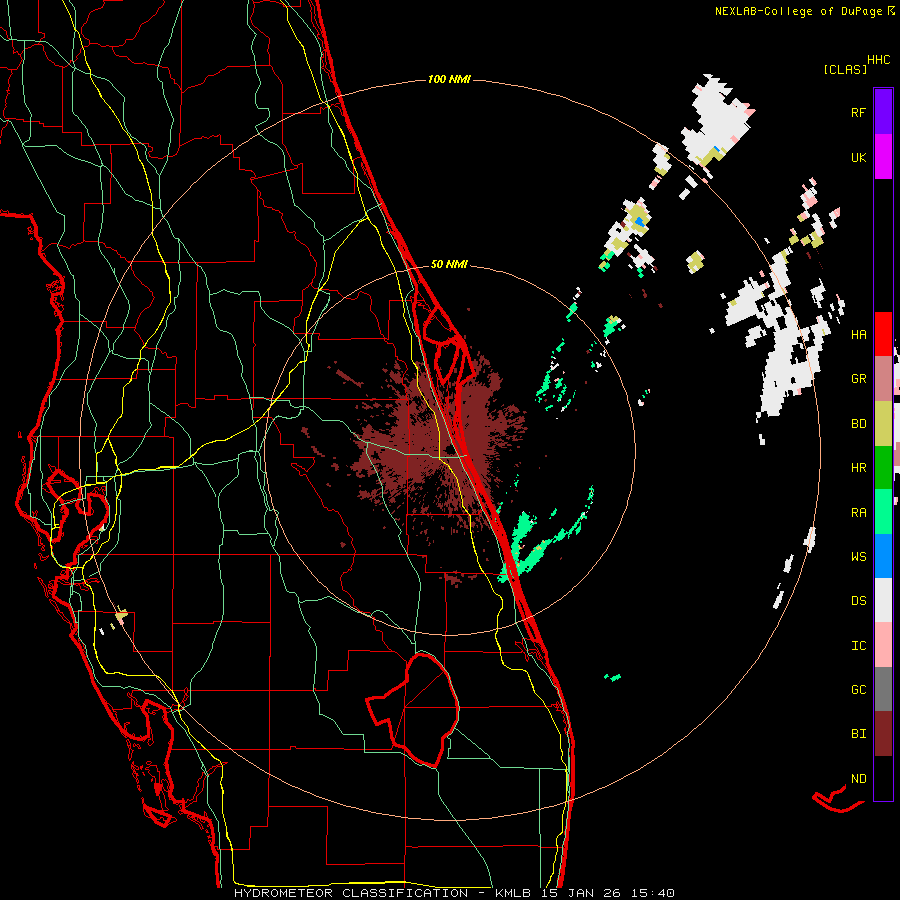The image size is (900, 900).
Task: Click the 'RF' legend label
Action: [858, 112]
